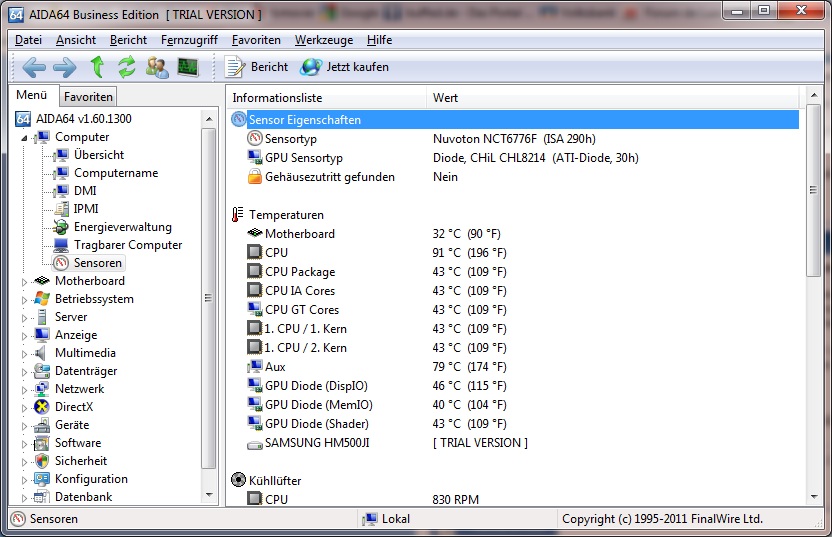Switch to the Menü tab
832x537 pixels.
point(32,95)
